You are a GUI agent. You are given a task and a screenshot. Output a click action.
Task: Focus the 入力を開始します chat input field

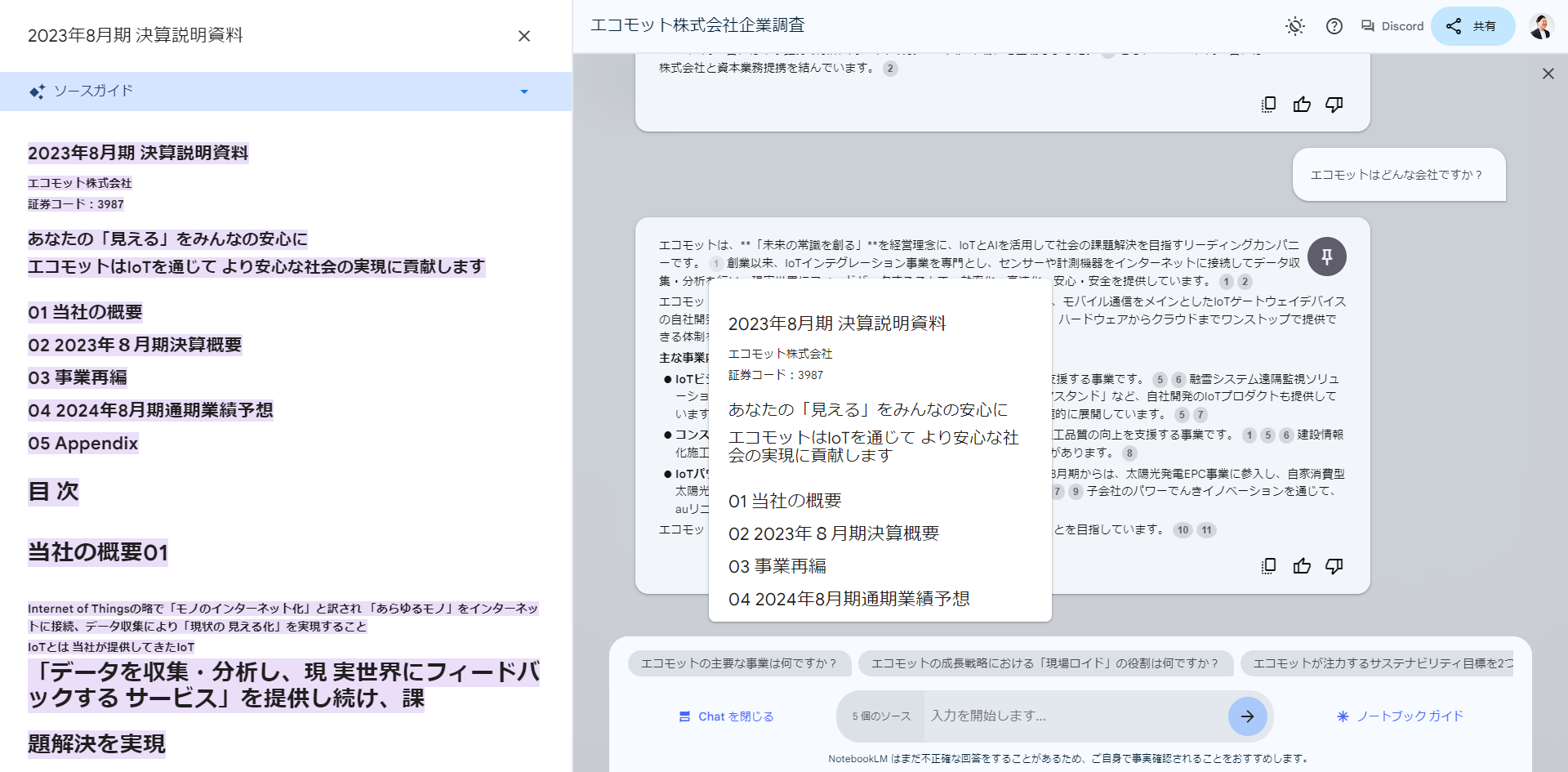tap(1076, 716)
